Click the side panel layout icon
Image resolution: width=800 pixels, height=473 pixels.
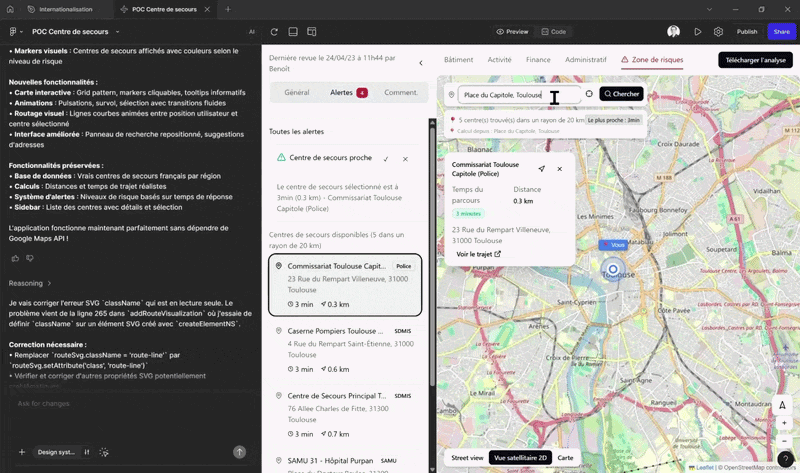[312, 32]
